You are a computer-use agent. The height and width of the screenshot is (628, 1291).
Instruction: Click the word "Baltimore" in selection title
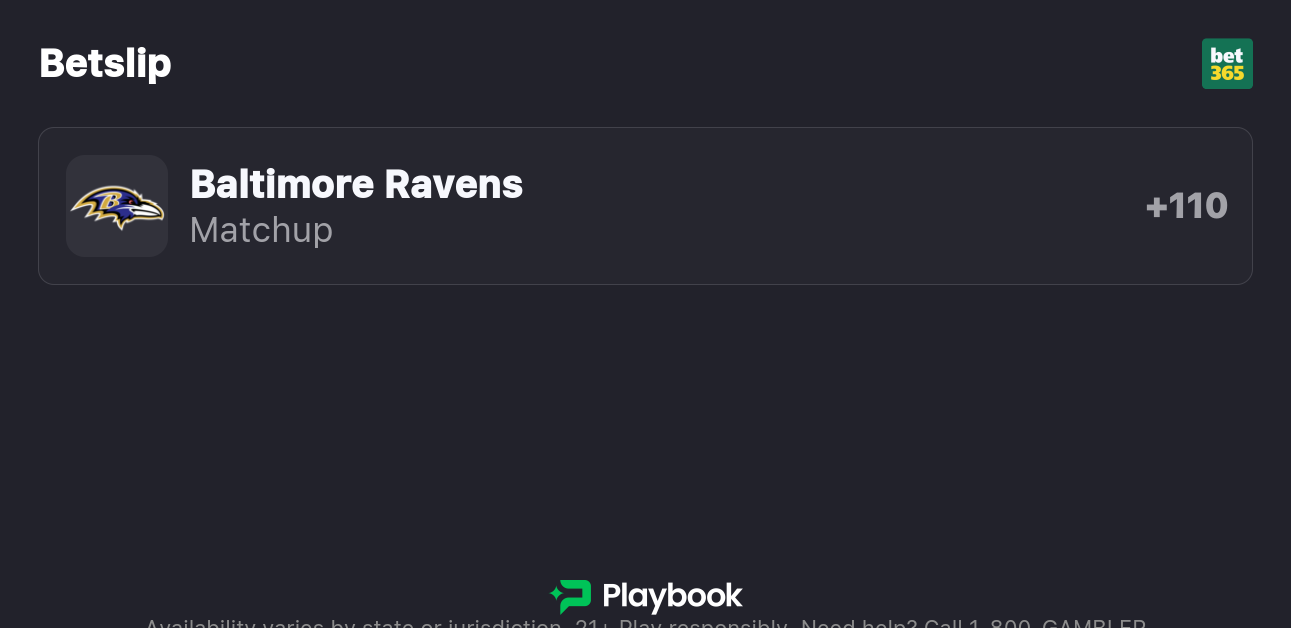coord(281,184)
